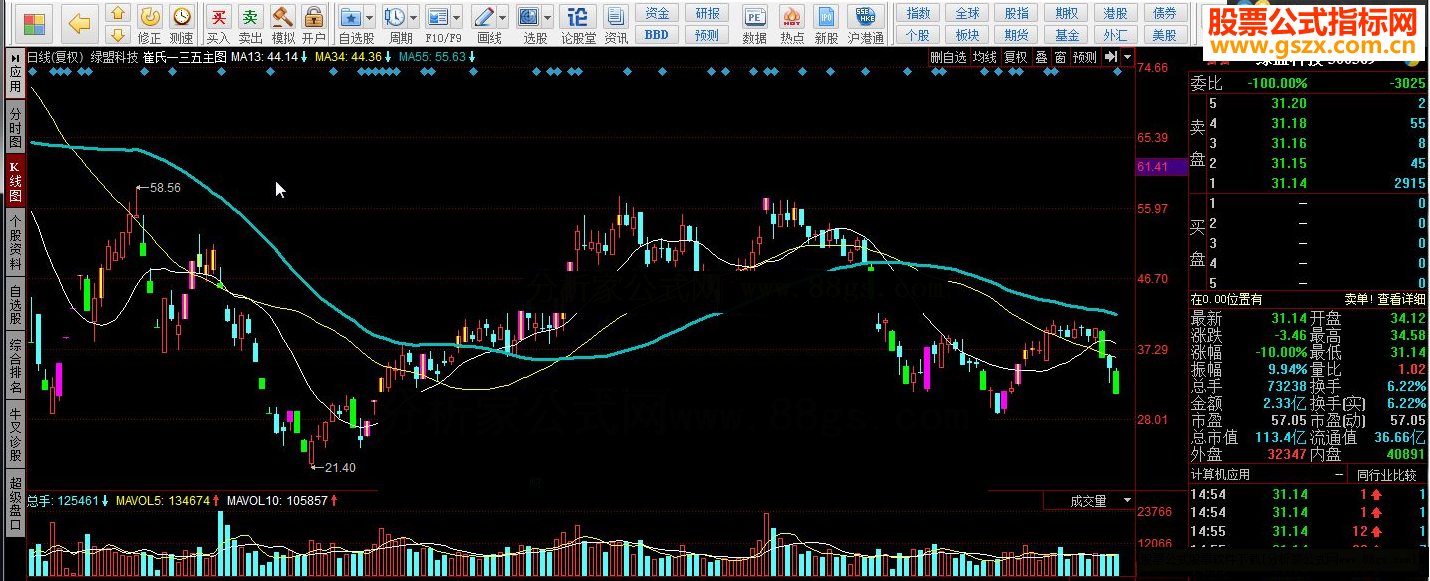Click the 研报 research report button

click(707, 13)
